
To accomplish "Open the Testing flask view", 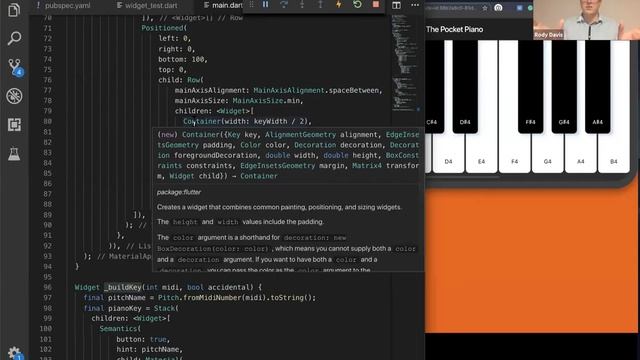I will (x=14, y=153).
